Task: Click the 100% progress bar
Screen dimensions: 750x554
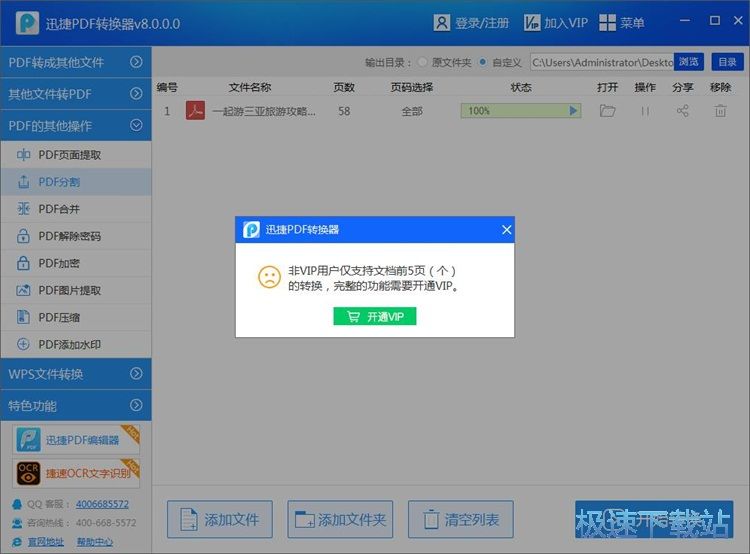Action: point(521,111)
